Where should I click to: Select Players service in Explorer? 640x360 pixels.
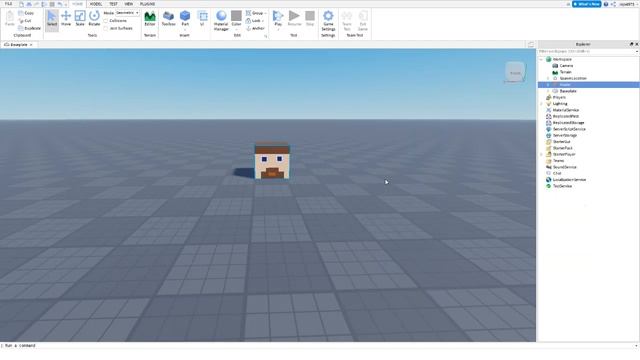[x=559, y=98]
